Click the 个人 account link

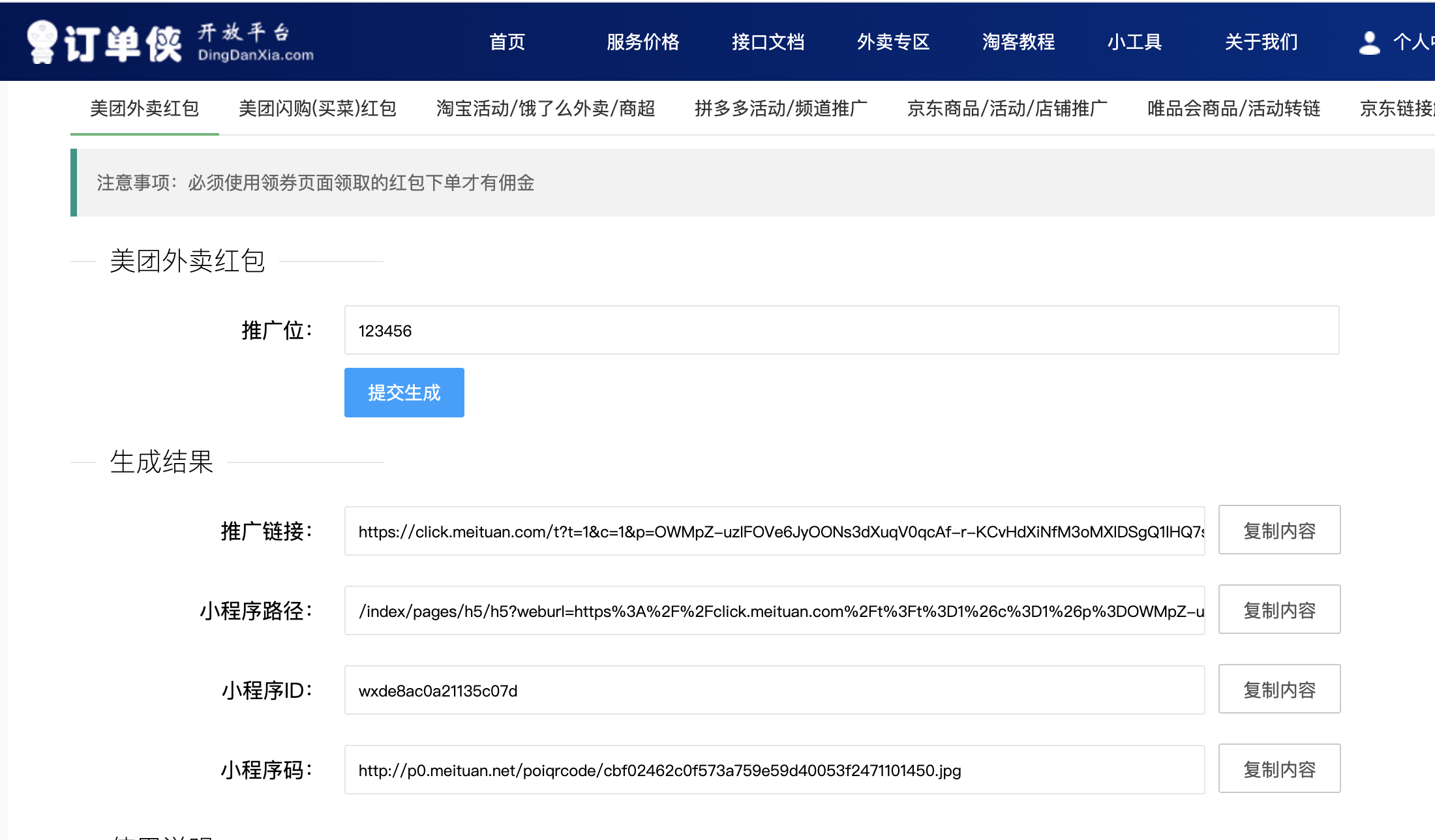[x=1413, y=42]
